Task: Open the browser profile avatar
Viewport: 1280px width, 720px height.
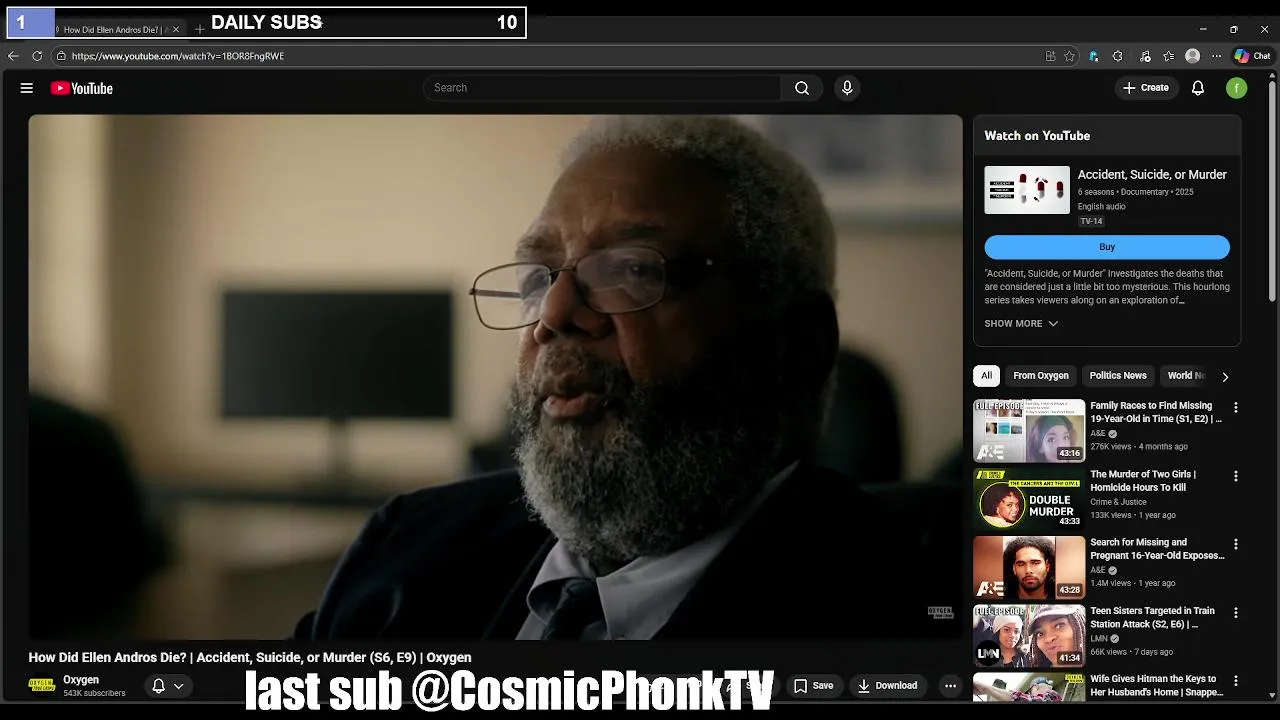Action: pyautogui.click(x=1192, y=56)
